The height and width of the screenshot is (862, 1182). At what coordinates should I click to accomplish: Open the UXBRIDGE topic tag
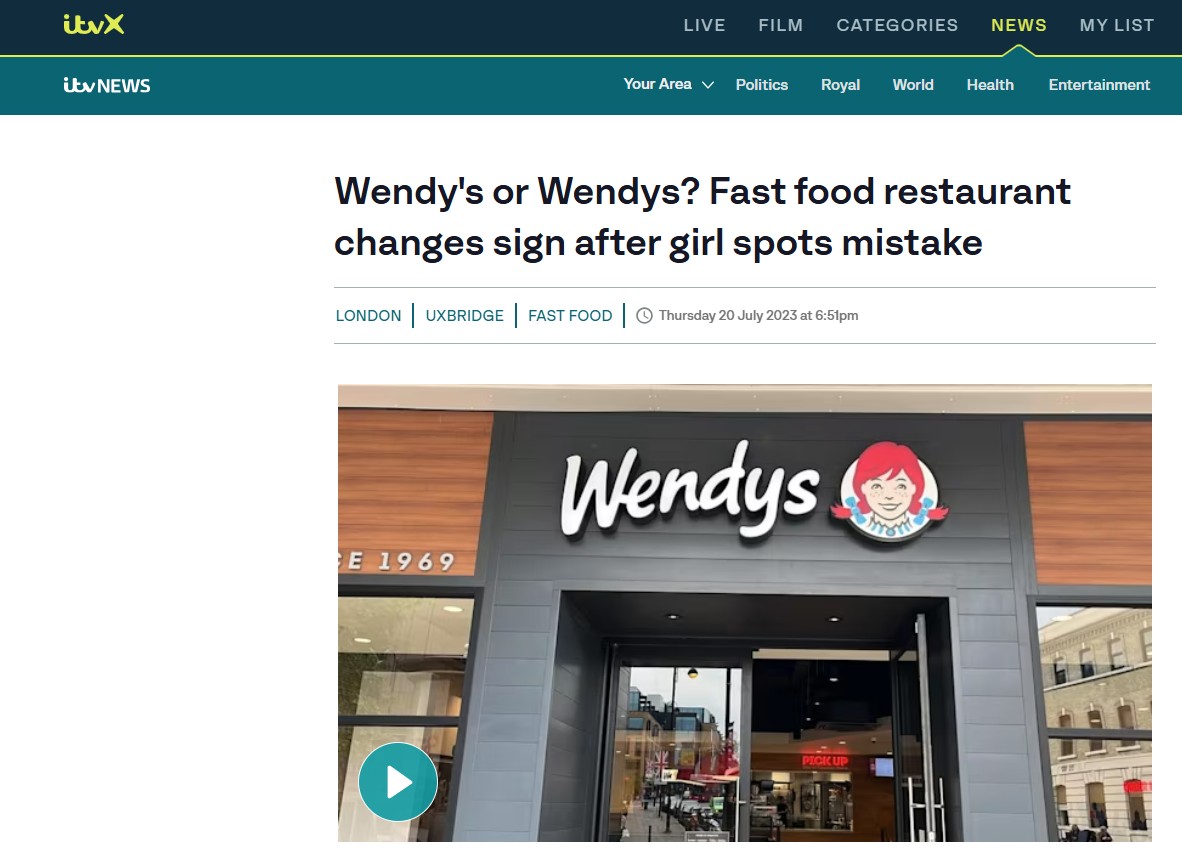tap(464, 316)
